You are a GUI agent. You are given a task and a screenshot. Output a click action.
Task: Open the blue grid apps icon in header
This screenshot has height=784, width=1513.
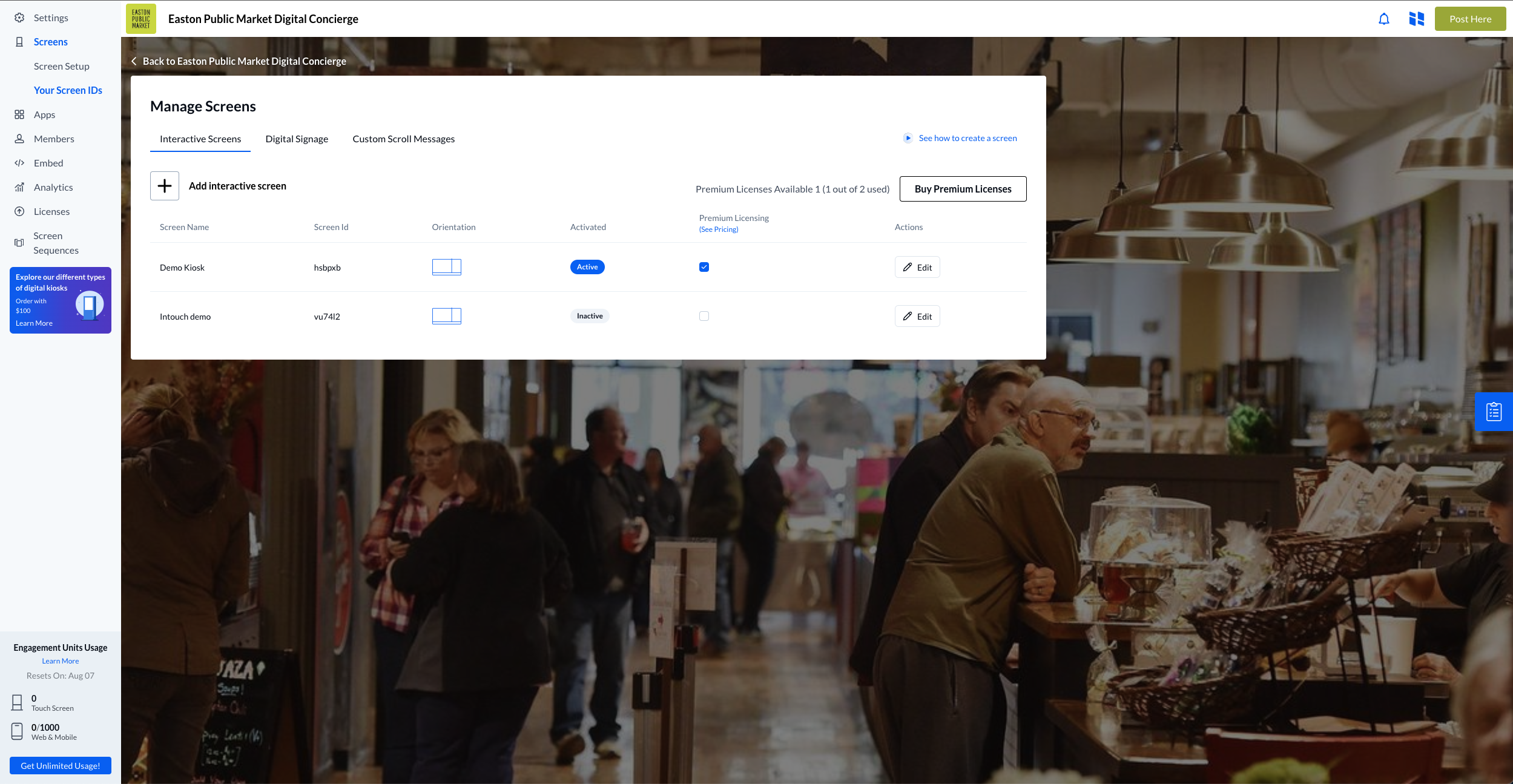pyautogui.click(x=1416, y=19)
